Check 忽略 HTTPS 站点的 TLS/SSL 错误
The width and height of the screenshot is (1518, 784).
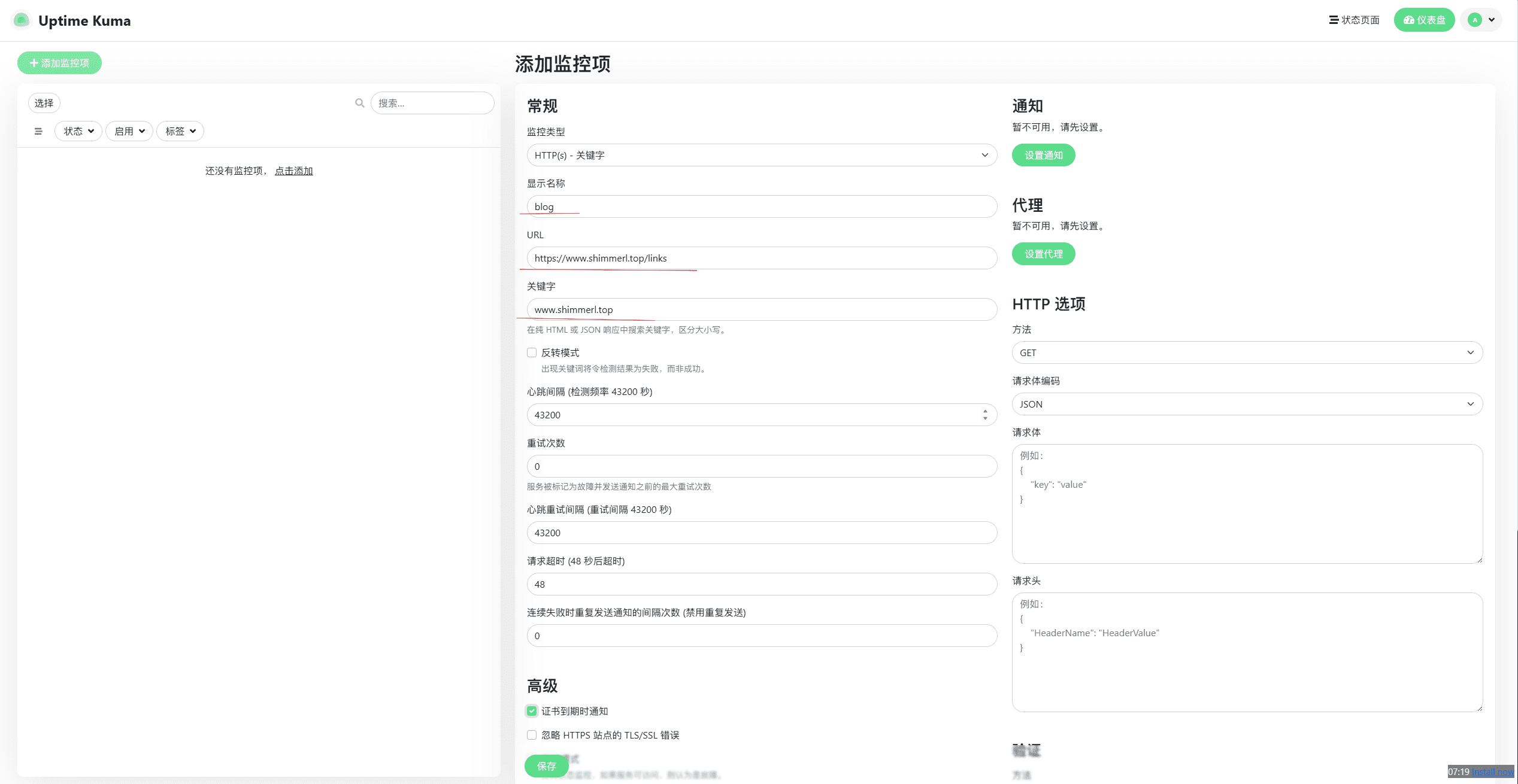click(x=532, y=735)
